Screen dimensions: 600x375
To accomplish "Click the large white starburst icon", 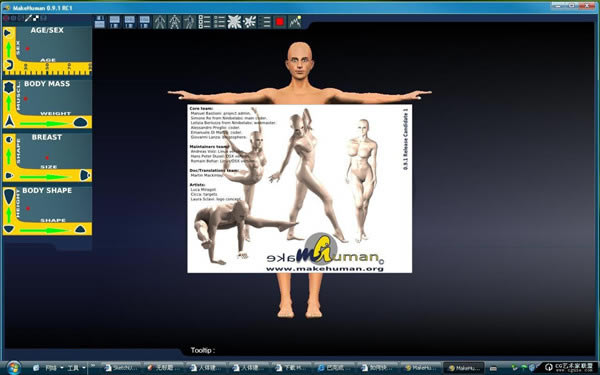I will (234, 22).
